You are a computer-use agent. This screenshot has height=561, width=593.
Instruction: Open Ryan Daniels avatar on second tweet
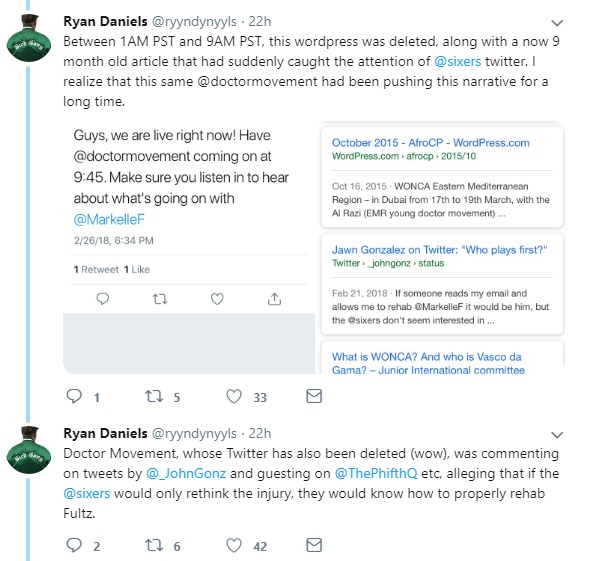[29, 450]
